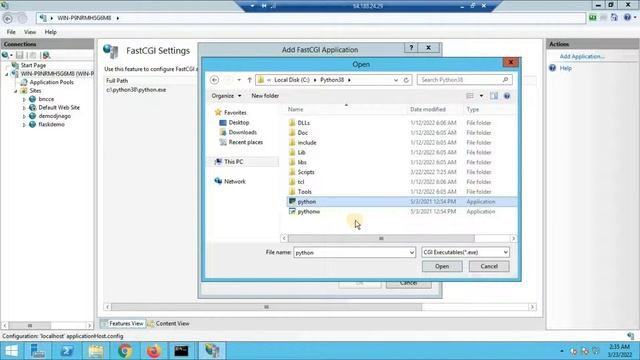Click the create connection icon in the Connections toolbar
Image resolution: width=640 pixels, height=360 pixels.
6,55
